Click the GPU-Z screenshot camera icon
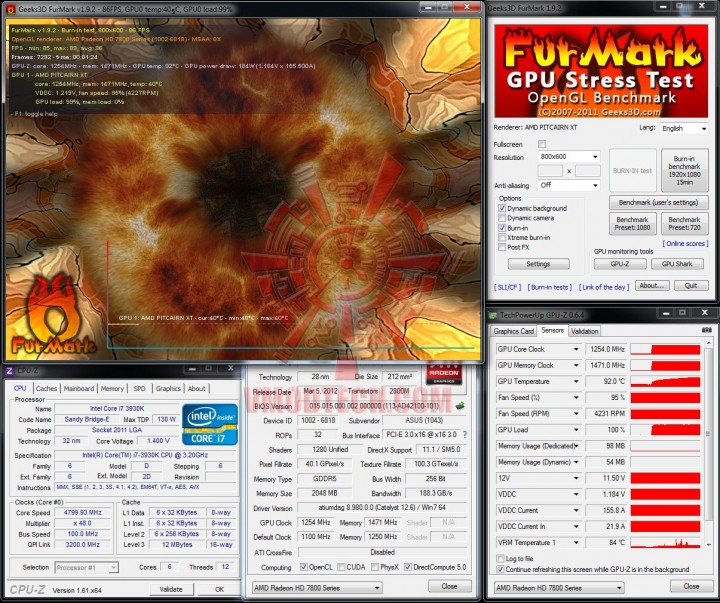 pyautogui.click(x=706, y=330)
